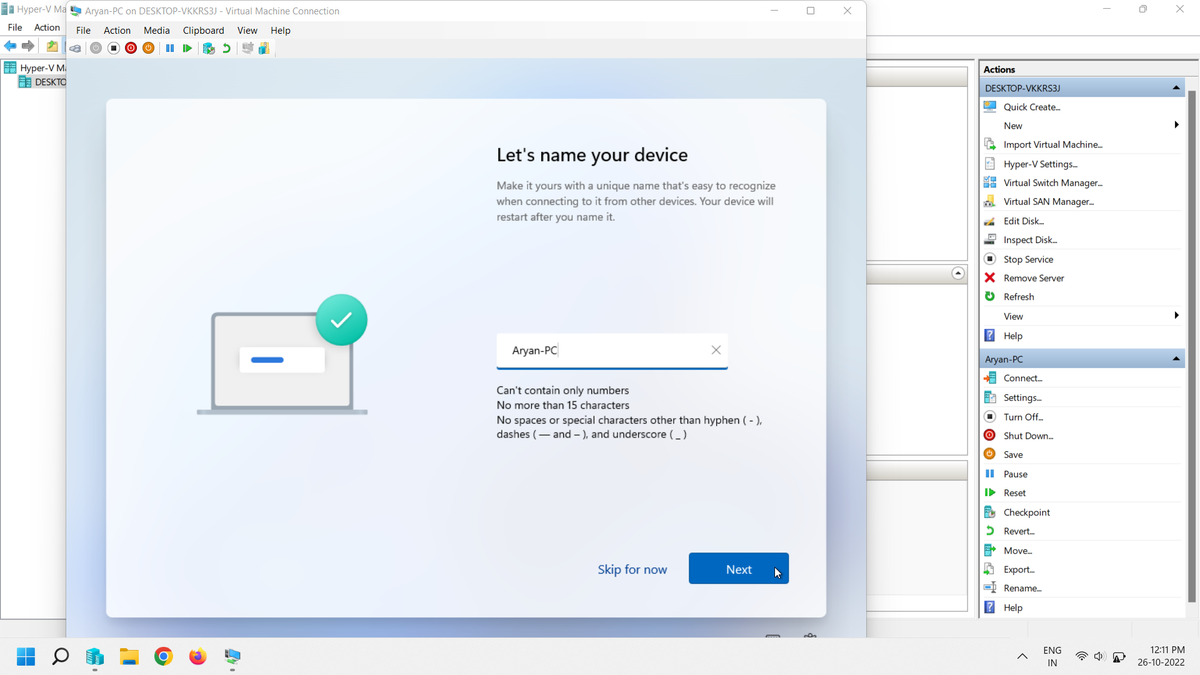Screen dimensions: 1200x675
Task: Open the File menu in Hyper-V Manager
Action: (15, 27)
